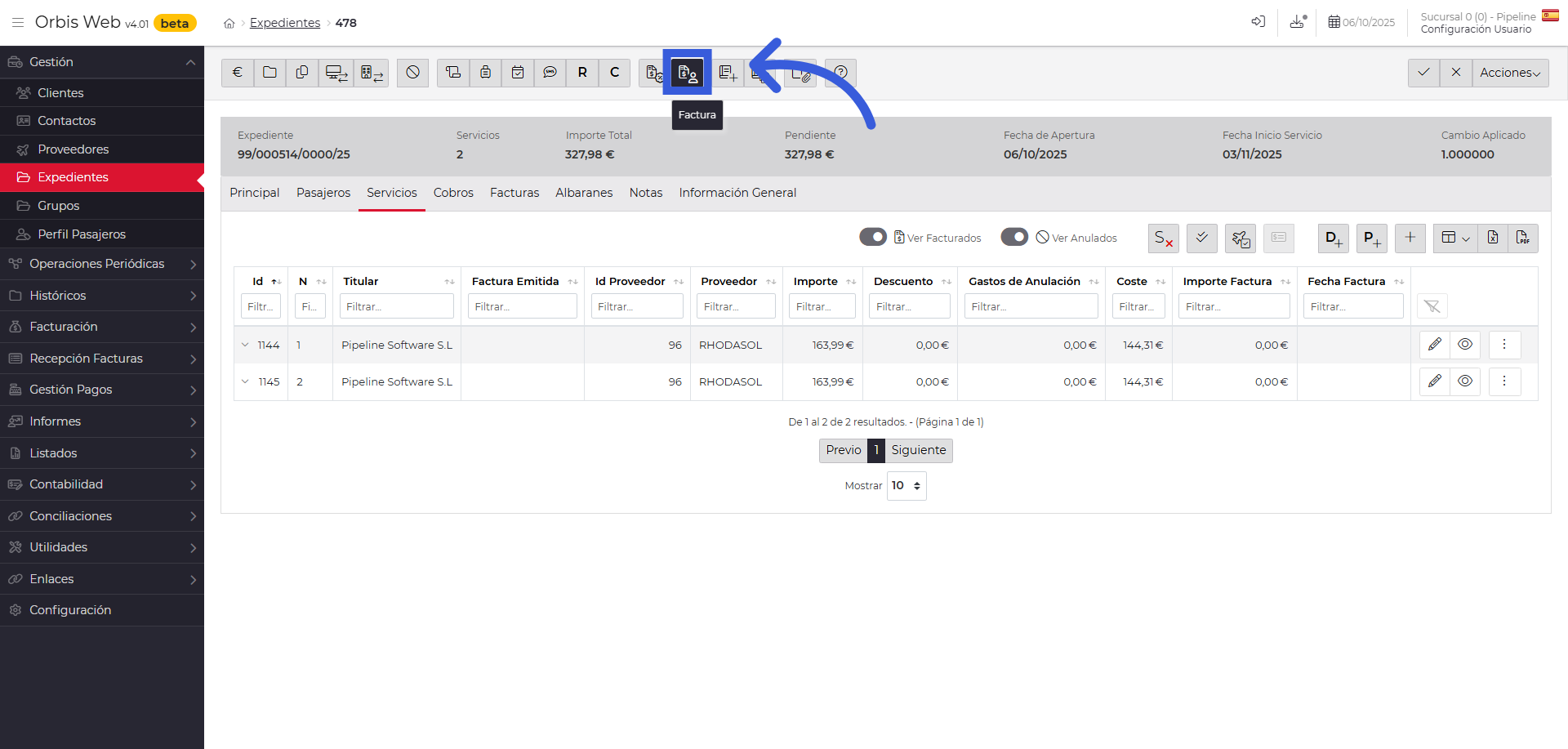1568x749 pixels.
Task: Open the calendar check icon on the toolbar
Action: click(518, 73)
